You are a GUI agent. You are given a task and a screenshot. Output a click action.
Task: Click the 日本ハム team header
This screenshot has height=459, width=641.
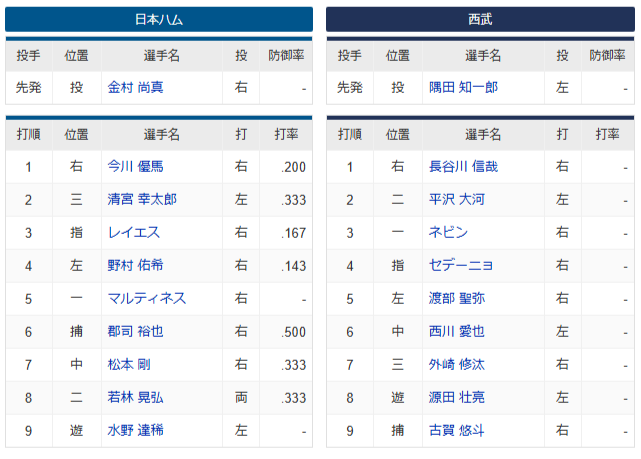pos(159,19)
